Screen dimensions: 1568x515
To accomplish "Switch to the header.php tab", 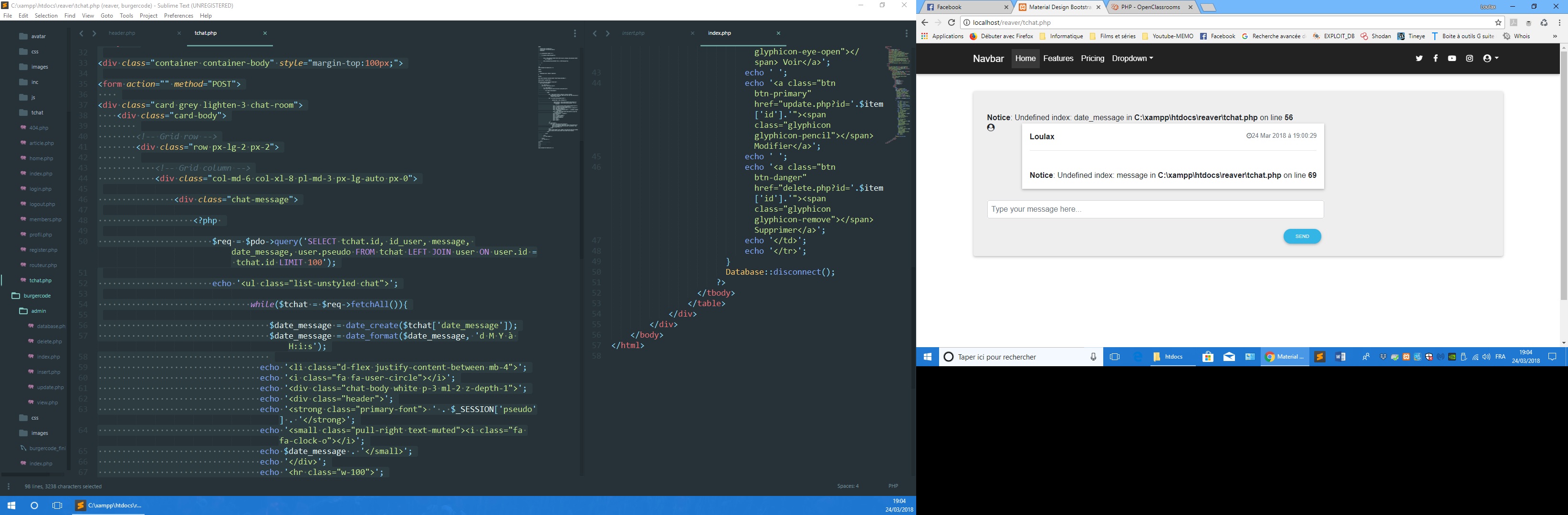I will (x=122, y=33).
